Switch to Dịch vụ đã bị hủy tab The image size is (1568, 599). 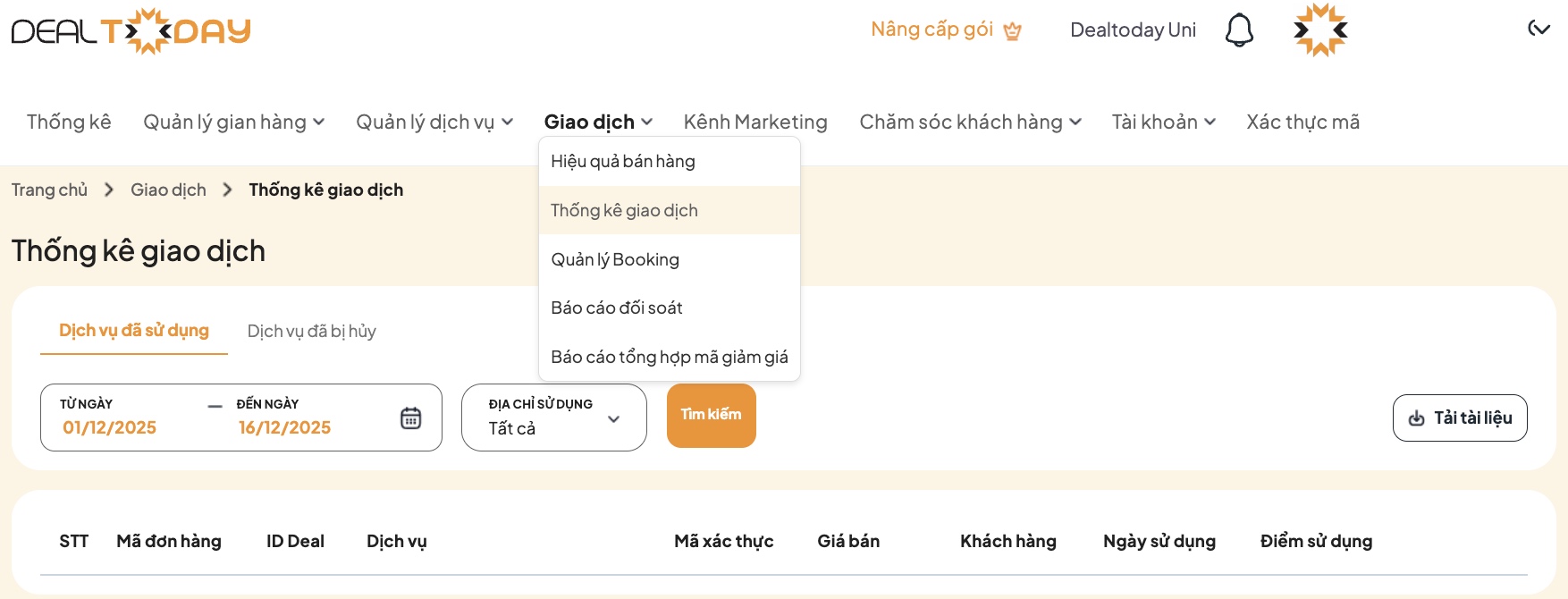(x=311, y=331)
